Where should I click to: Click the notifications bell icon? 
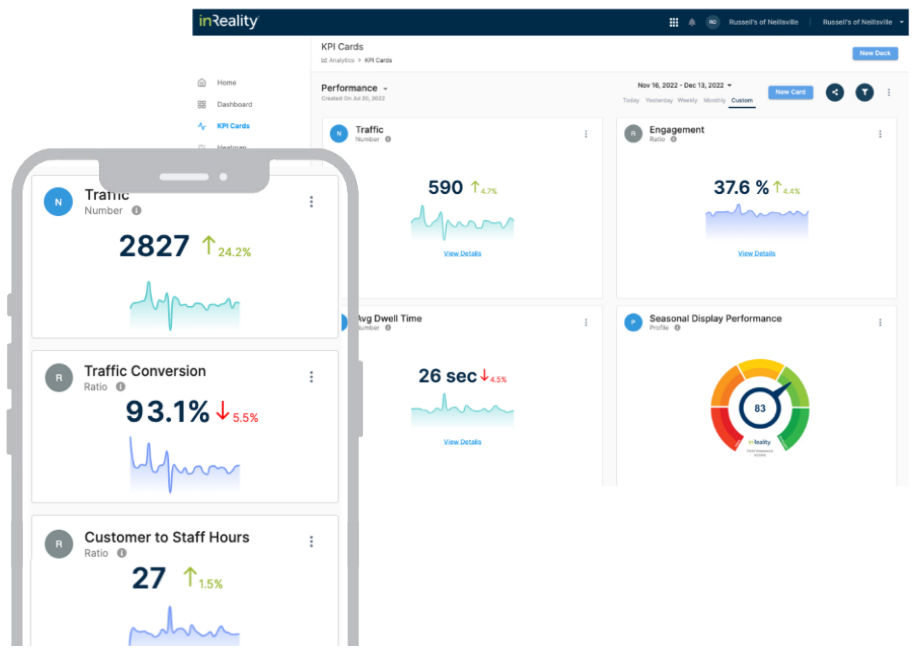(692, 22)
